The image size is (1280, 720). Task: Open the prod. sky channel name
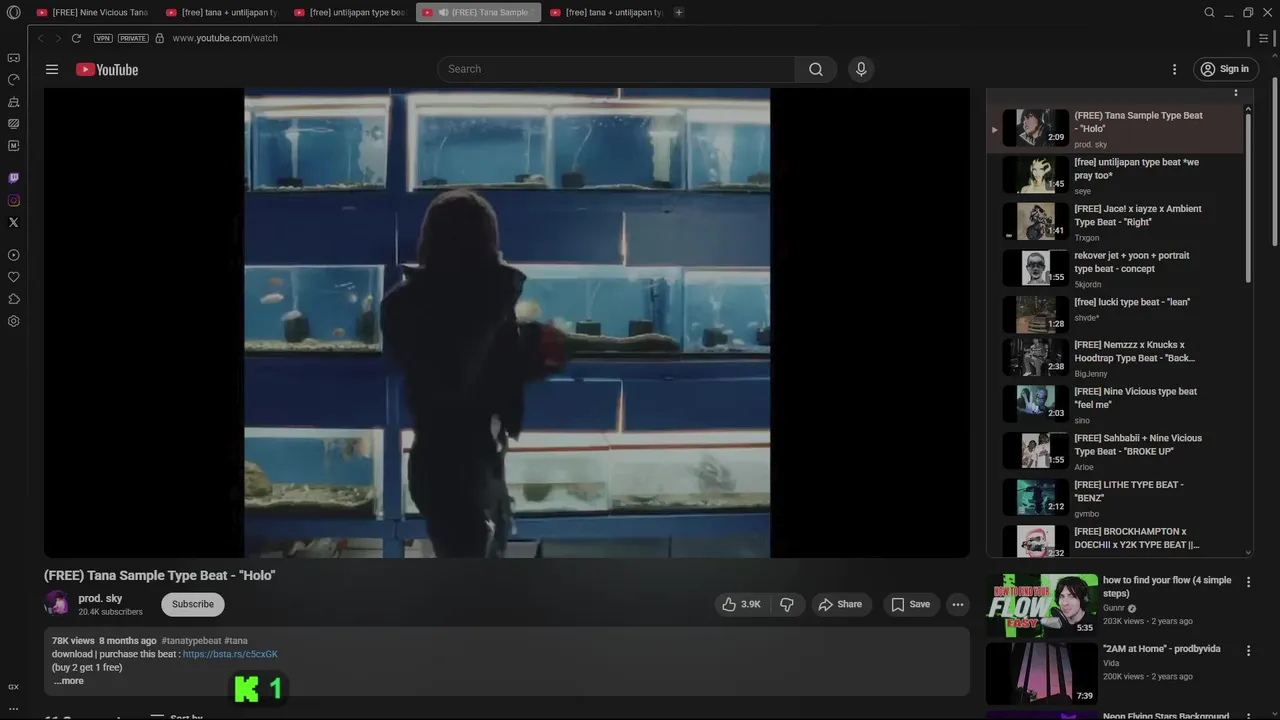point(100,598)
